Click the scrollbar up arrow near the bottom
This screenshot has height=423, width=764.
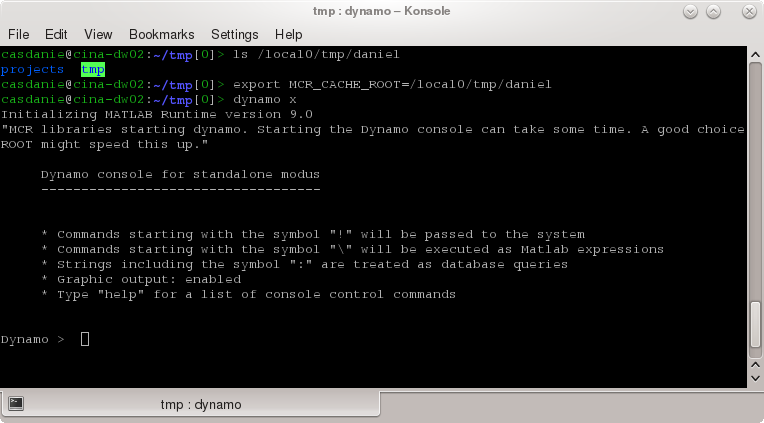point(755,365)
